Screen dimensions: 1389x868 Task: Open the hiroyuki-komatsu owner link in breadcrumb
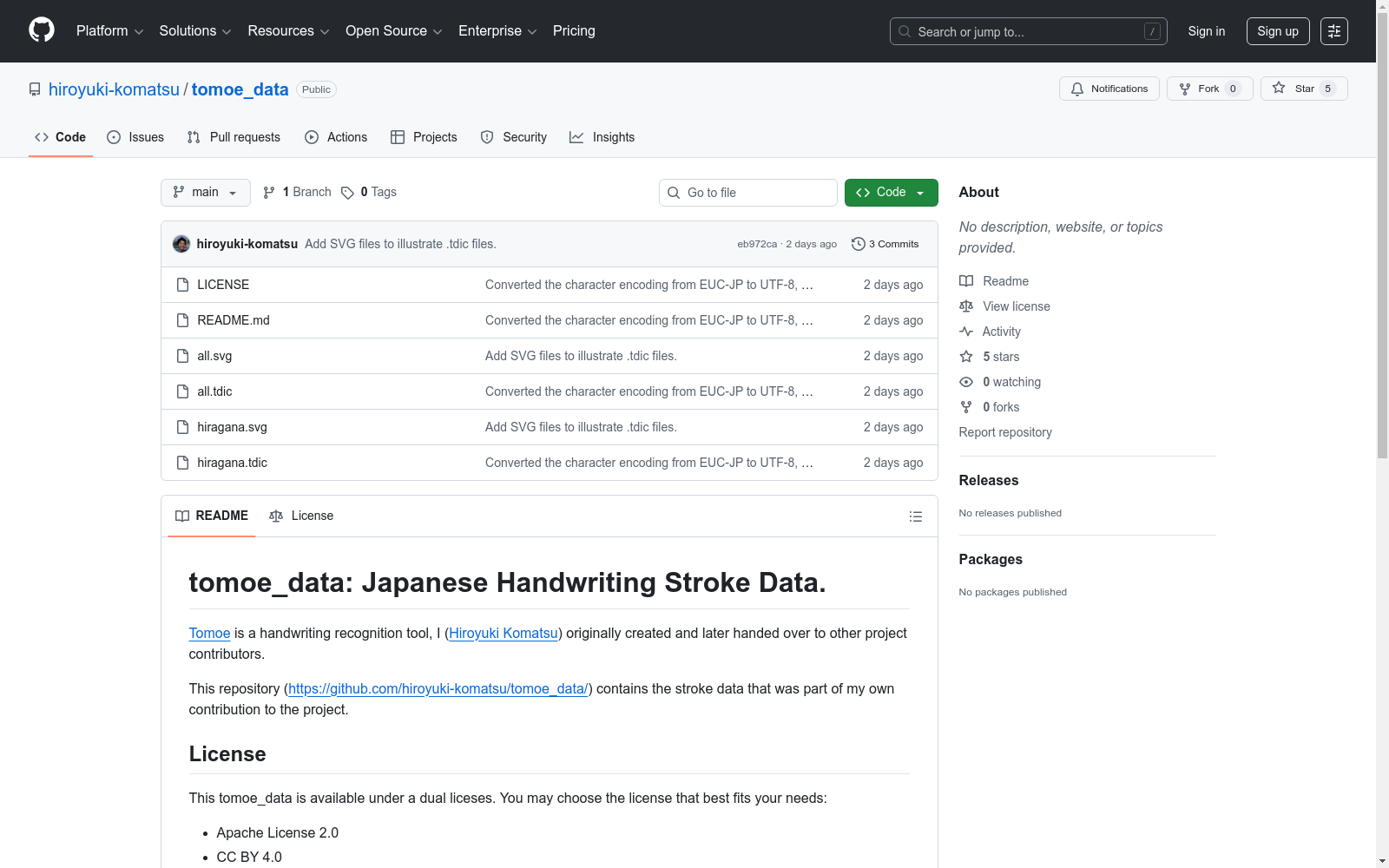[x=114, y=89]
